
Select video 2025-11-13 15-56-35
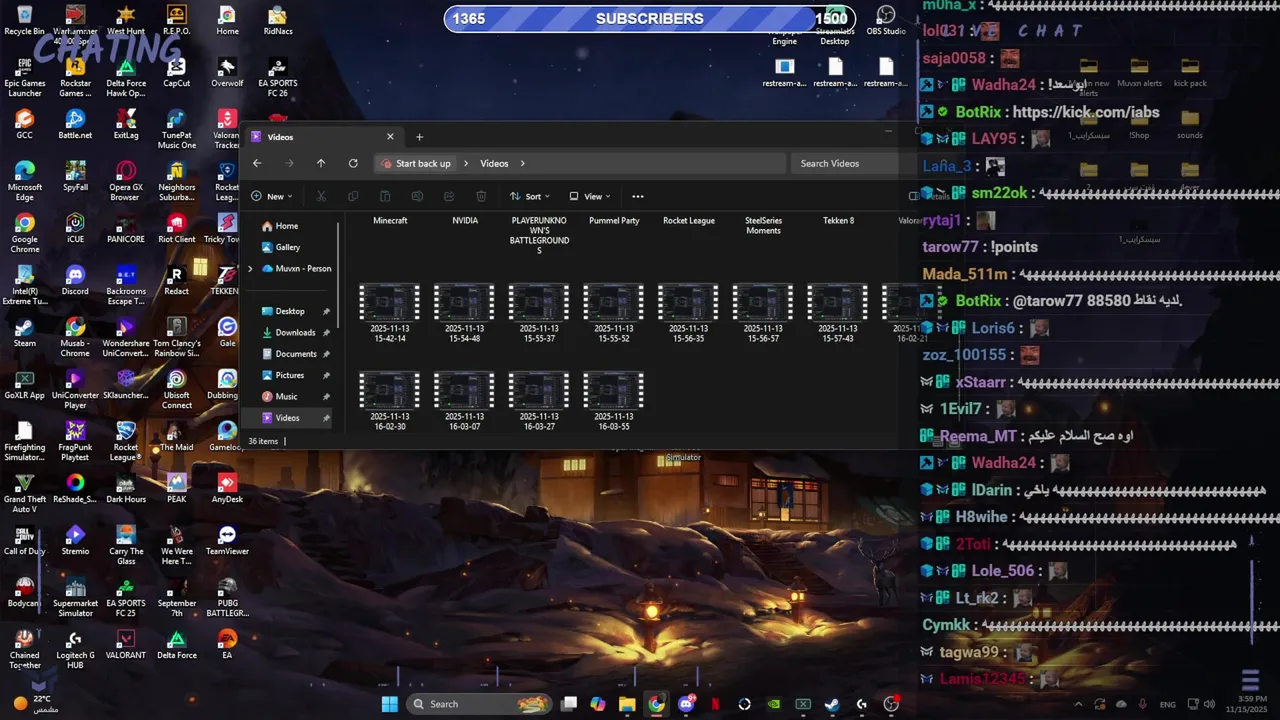(x=688, y=312)
